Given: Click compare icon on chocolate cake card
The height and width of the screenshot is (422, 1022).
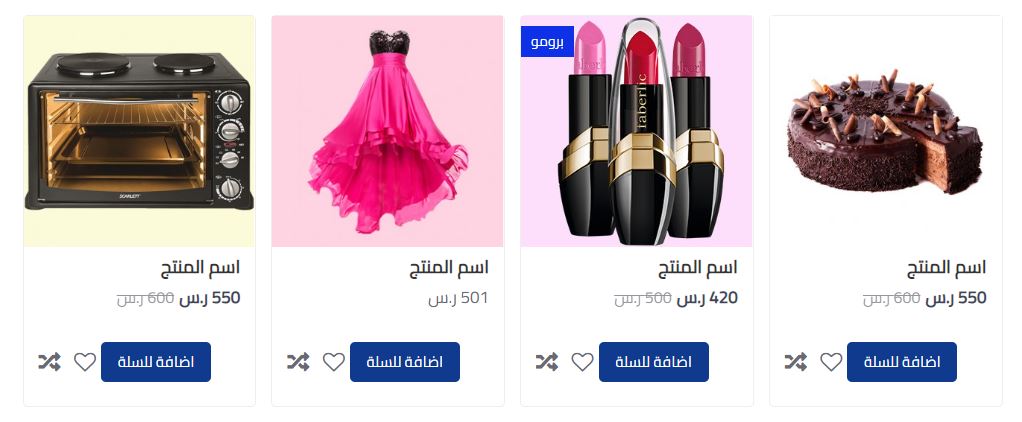Looking at the screenshot, I should pyautogui.click(x=796, y=362).
